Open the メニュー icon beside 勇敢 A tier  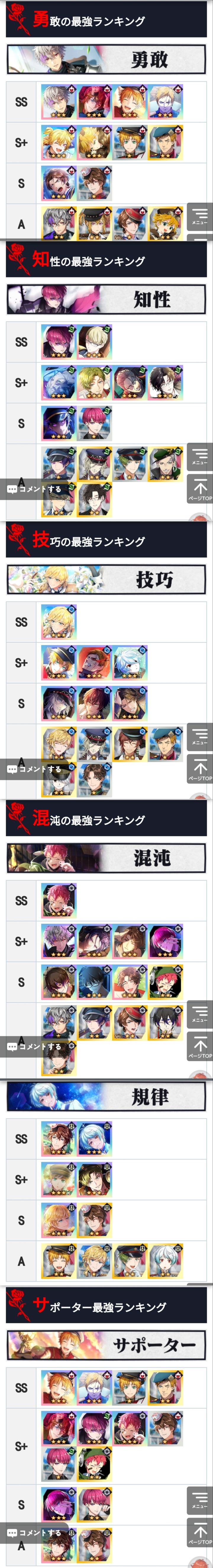click(200, 216)
